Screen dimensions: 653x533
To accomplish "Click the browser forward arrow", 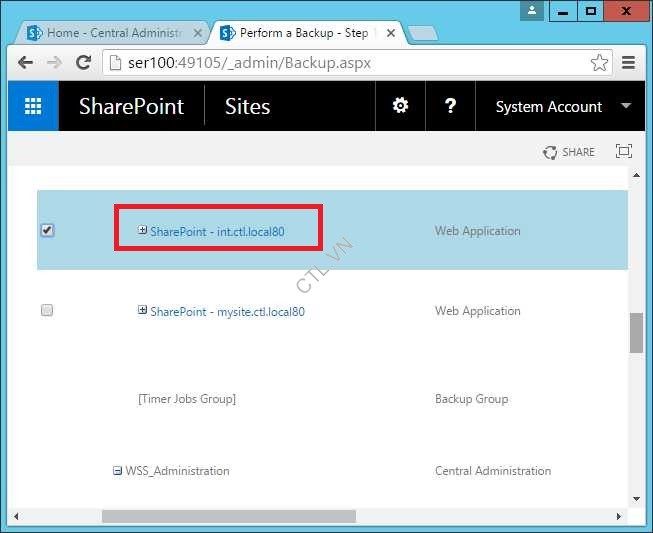I will click(x=55, y=63).
